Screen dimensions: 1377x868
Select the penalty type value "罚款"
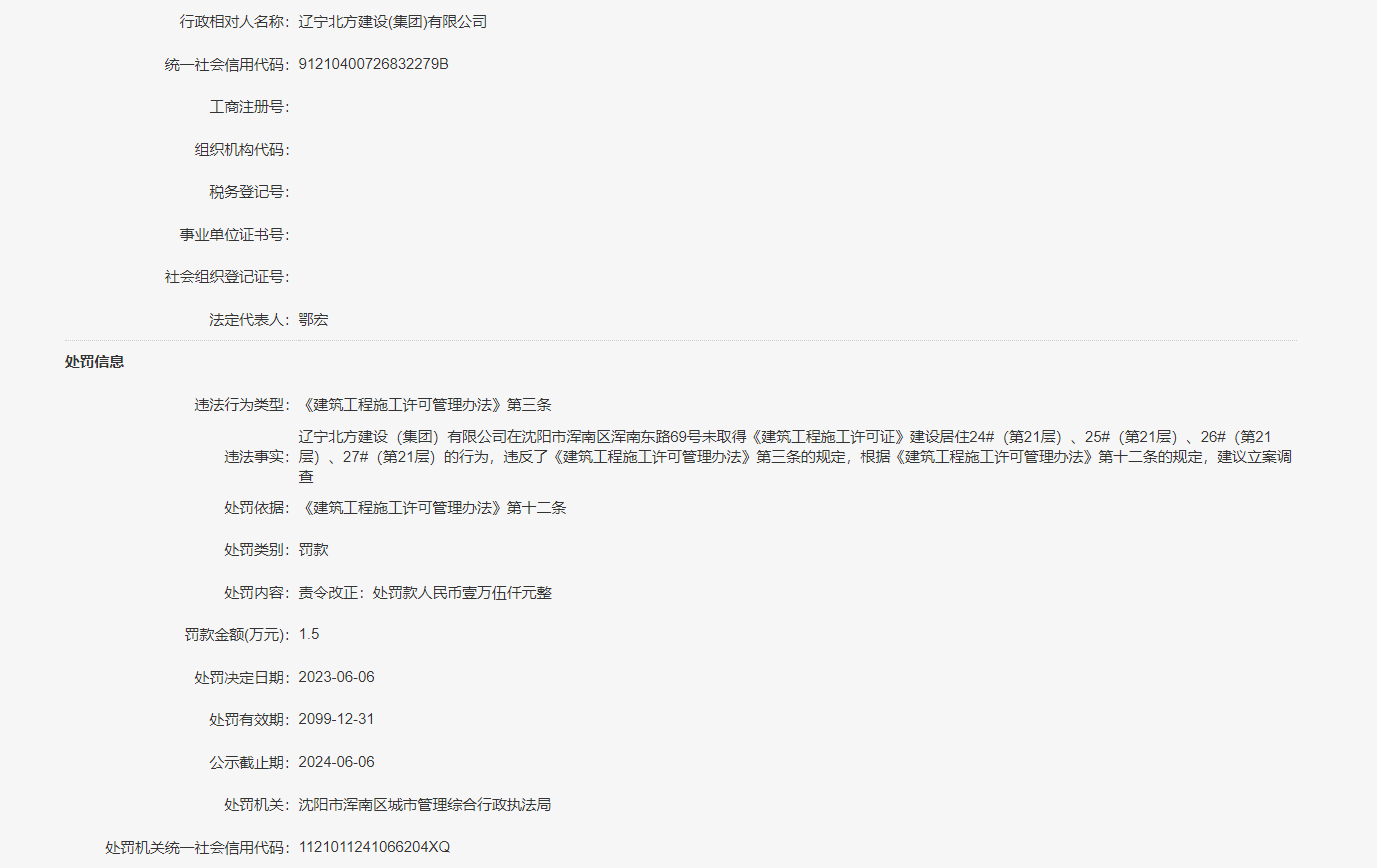click(x=314, y=550)
